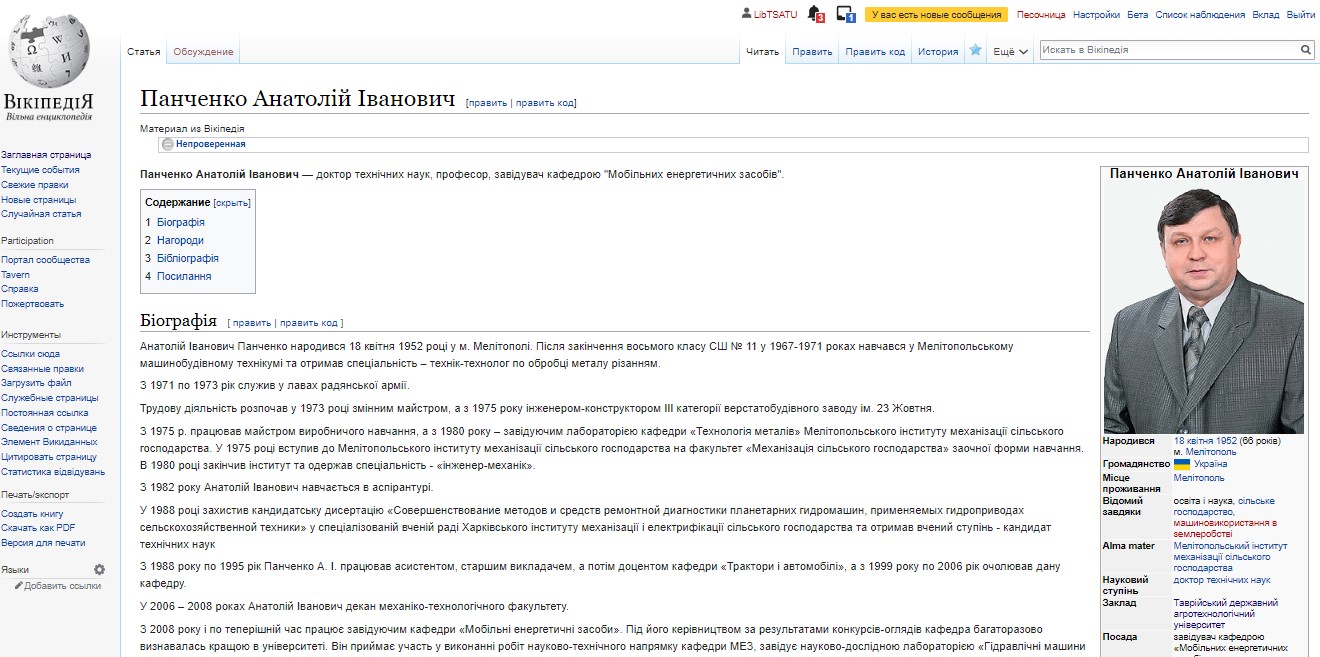
Task: Click править next to Біографія heading
Action: pos(252,323)
